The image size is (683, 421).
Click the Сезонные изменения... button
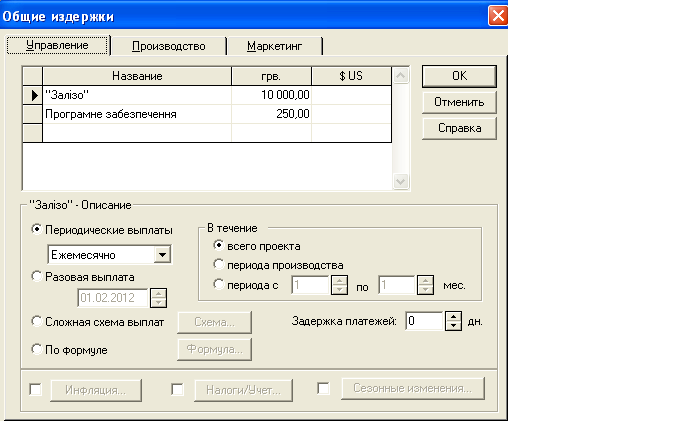(413, 388)
